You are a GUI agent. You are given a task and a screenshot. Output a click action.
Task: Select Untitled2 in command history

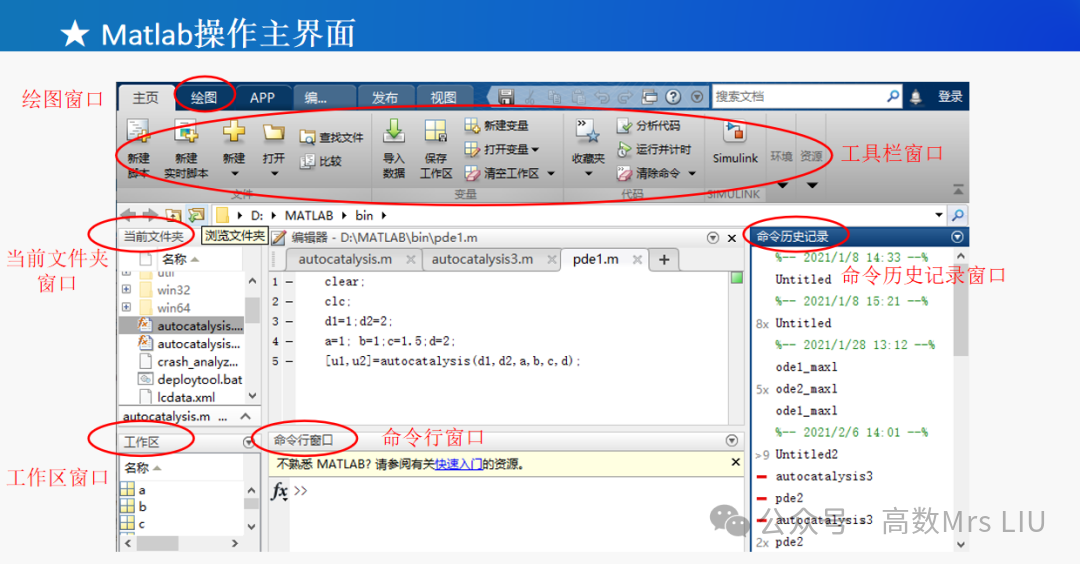pyautogui.click(x=807, y=455)
